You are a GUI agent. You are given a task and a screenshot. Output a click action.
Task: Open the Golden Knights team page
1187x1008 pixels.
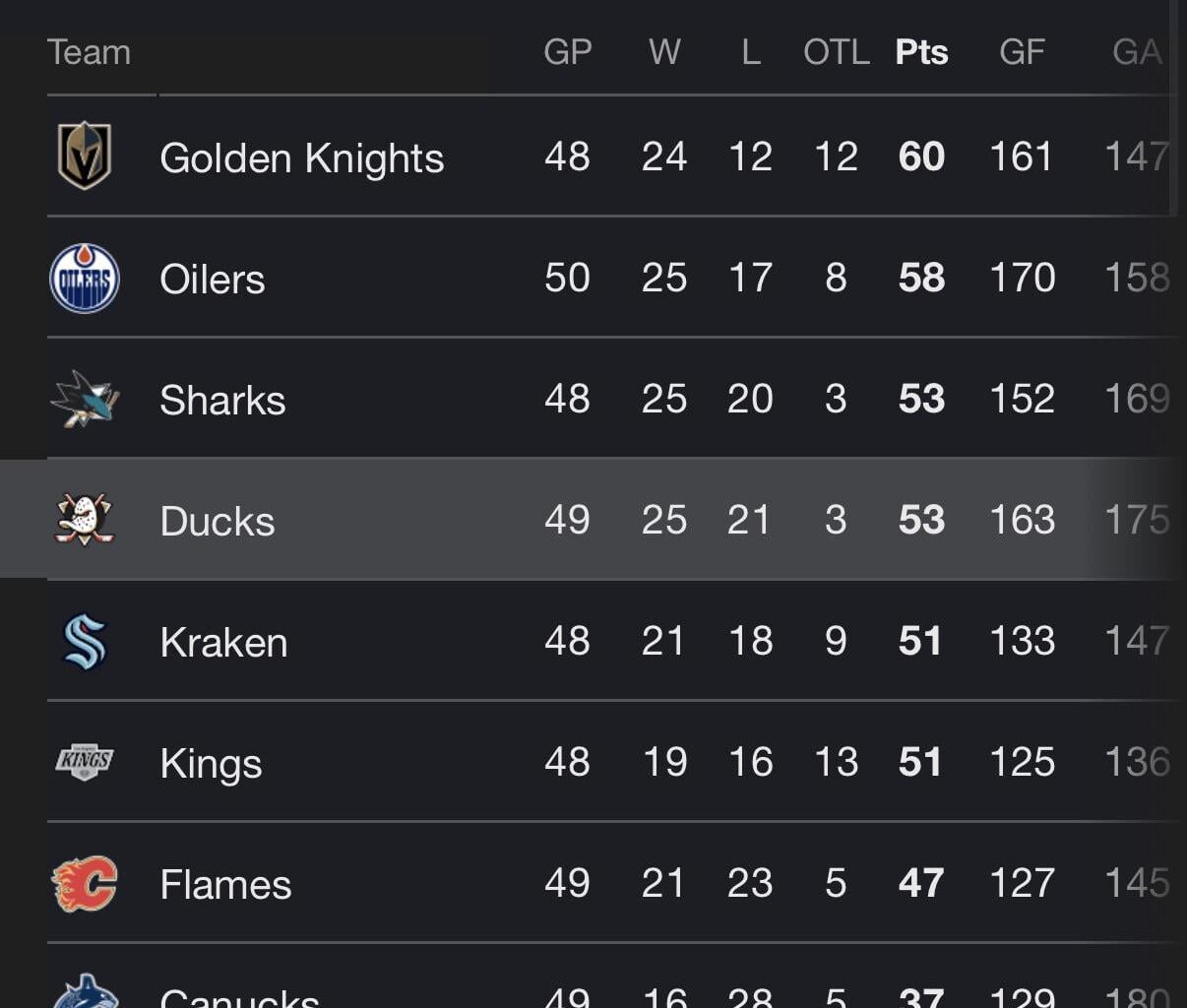click(x=302, y=157)
